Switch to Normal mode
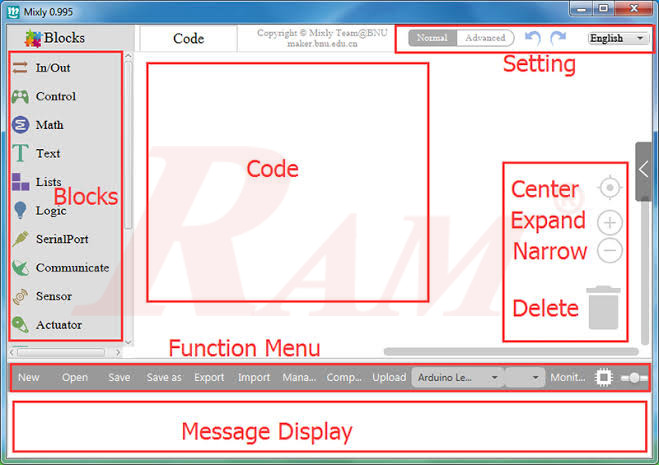Viewport: 659px width, 465px height. tap(432, 38)
